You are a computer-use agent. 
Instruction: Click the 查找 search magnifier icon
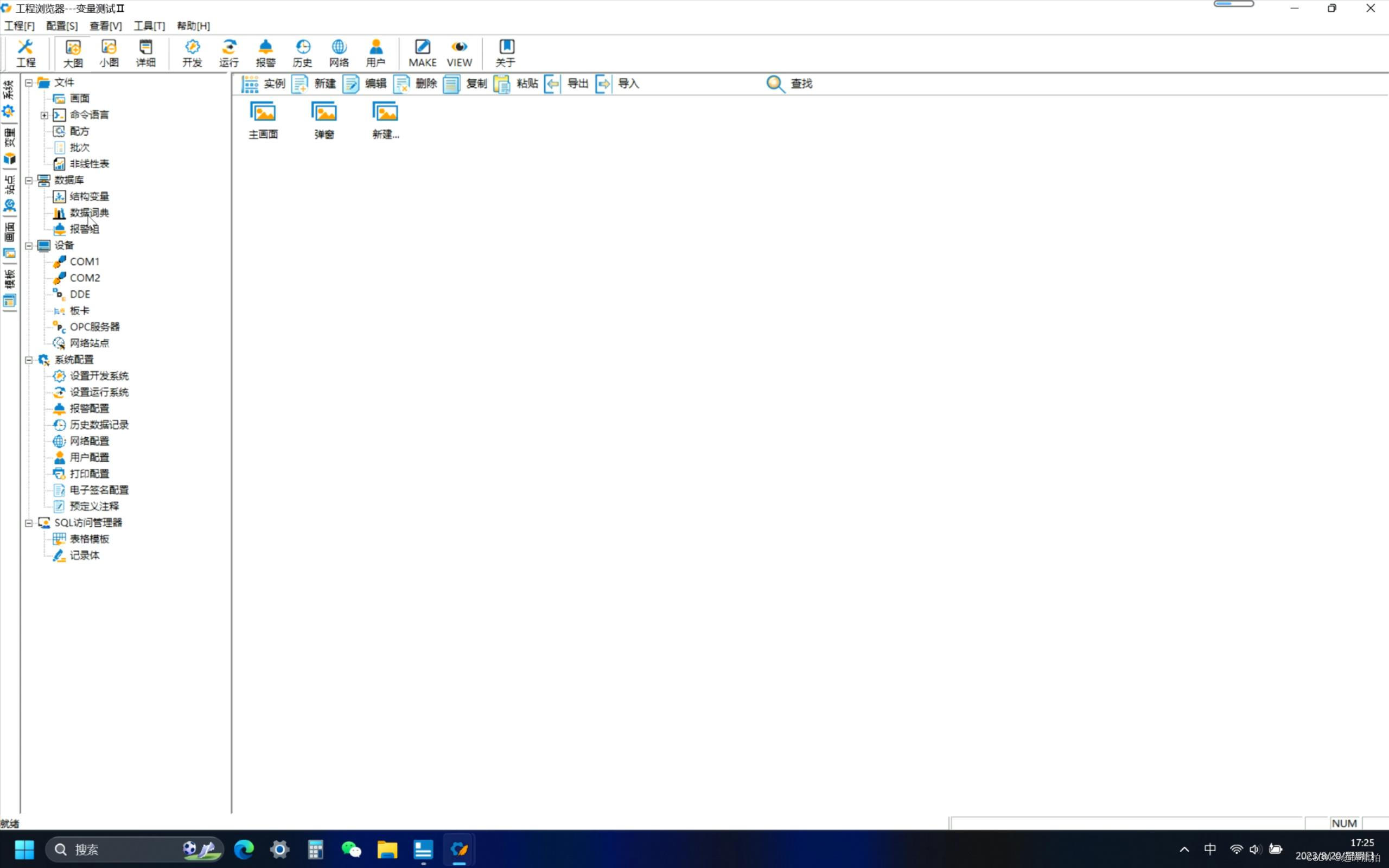coord(775,84)
